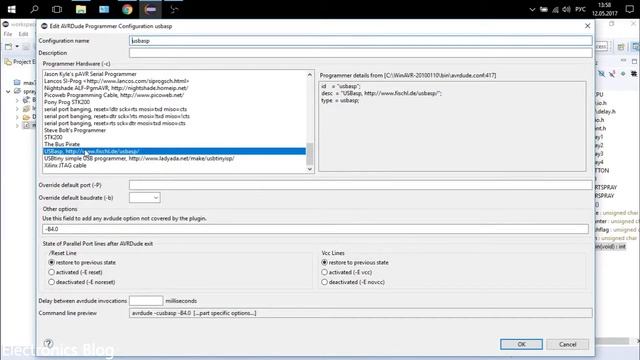
Task: Cancel the programmer configuration dialog
Action: pyautogui.click(x=567, y=344)
